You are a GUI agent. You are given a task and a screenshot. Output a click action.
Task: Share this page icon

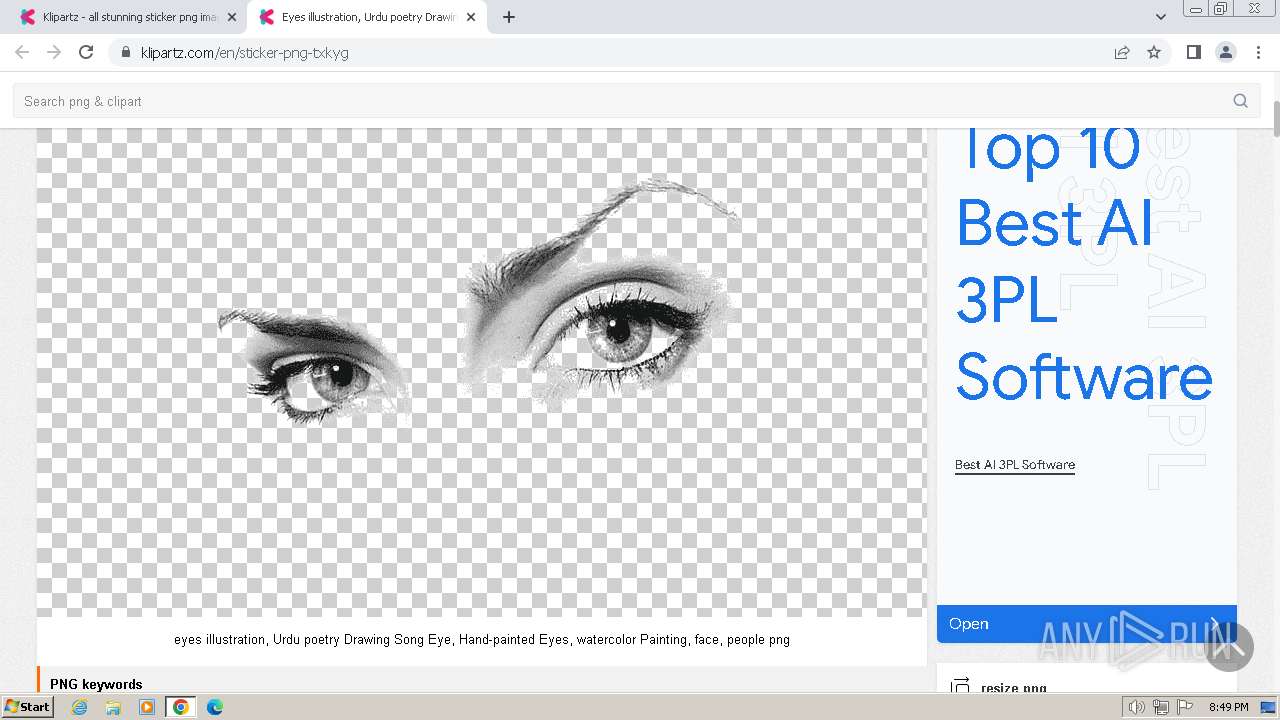pos(1122,52)
